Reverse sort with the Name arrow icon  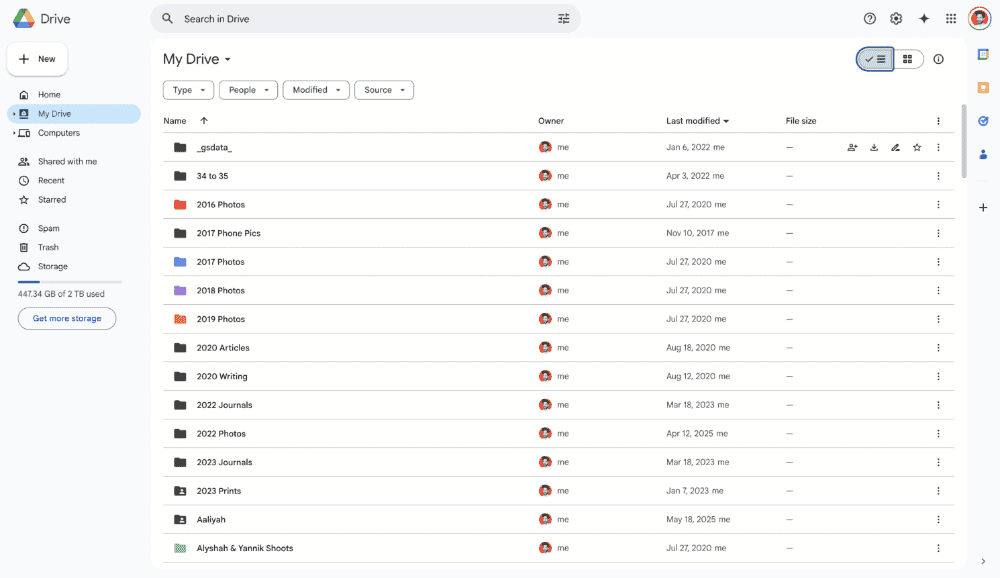[204, 121]
